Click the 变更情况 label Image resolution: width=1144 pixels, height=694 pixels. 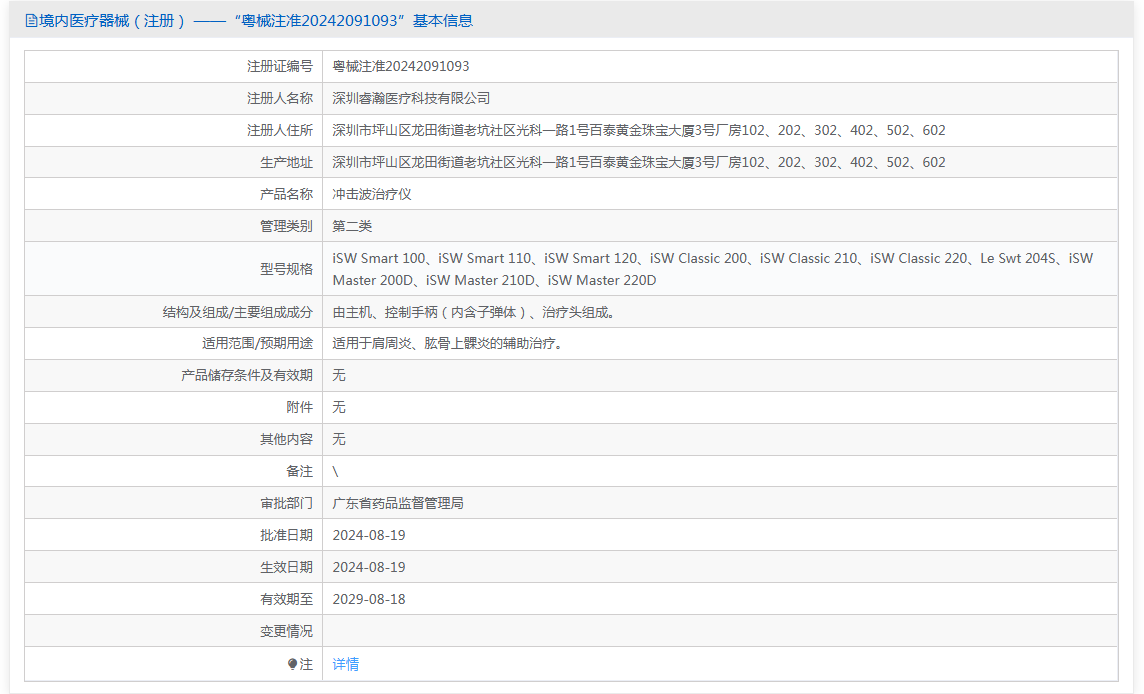click(x=287, y=631)
